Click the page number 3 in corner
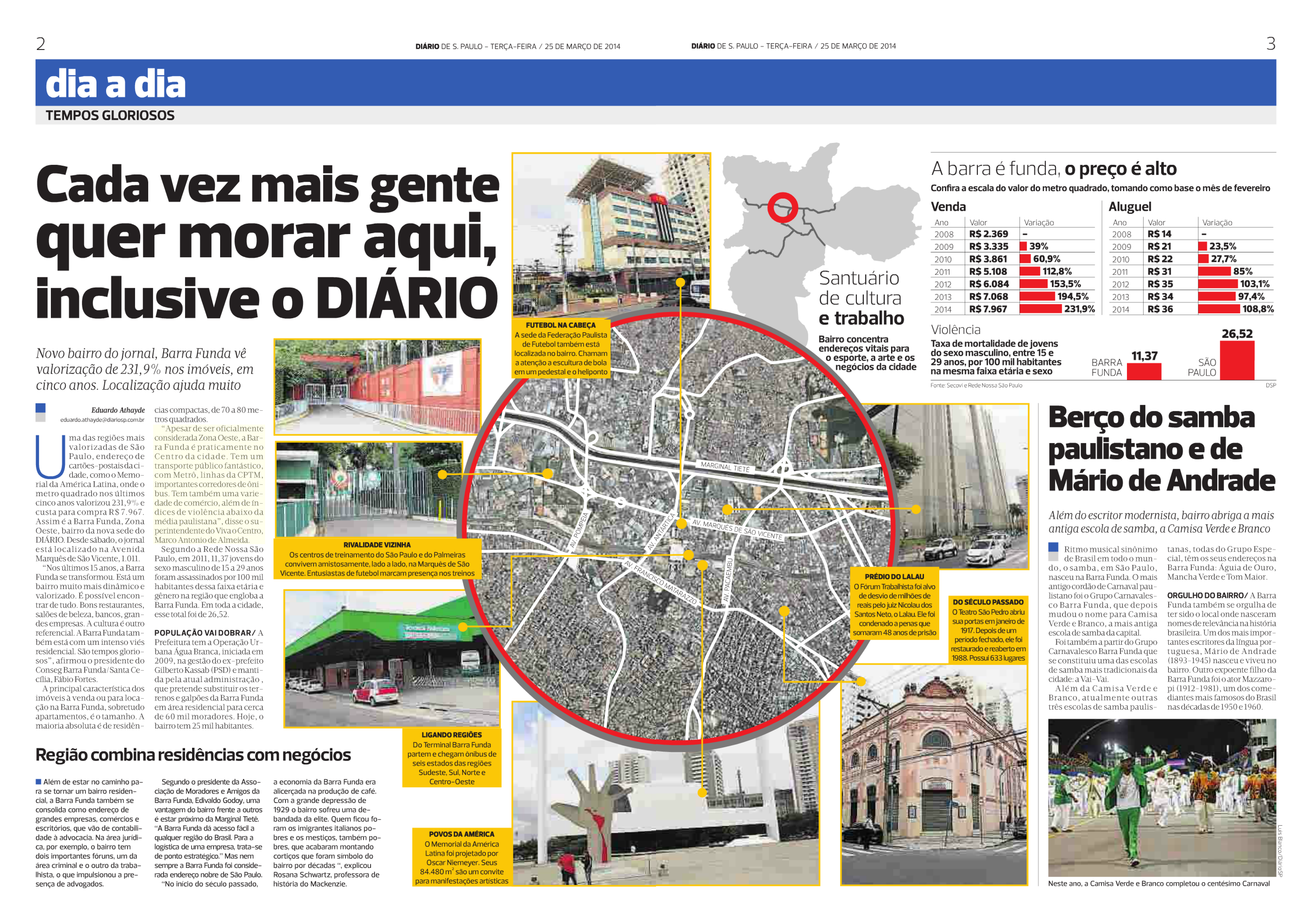The width and height of the screenshot is (1312, 924). click(1270, 44)
